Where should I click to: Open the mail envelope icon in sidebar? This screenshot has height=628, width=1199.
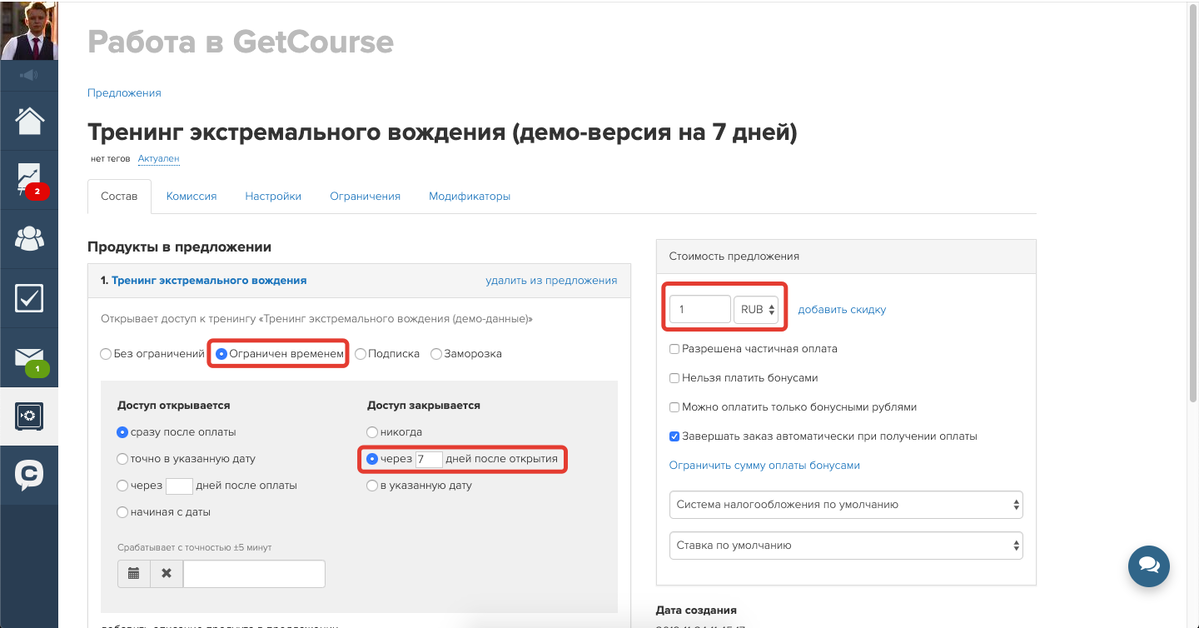[x=29, y=358]
